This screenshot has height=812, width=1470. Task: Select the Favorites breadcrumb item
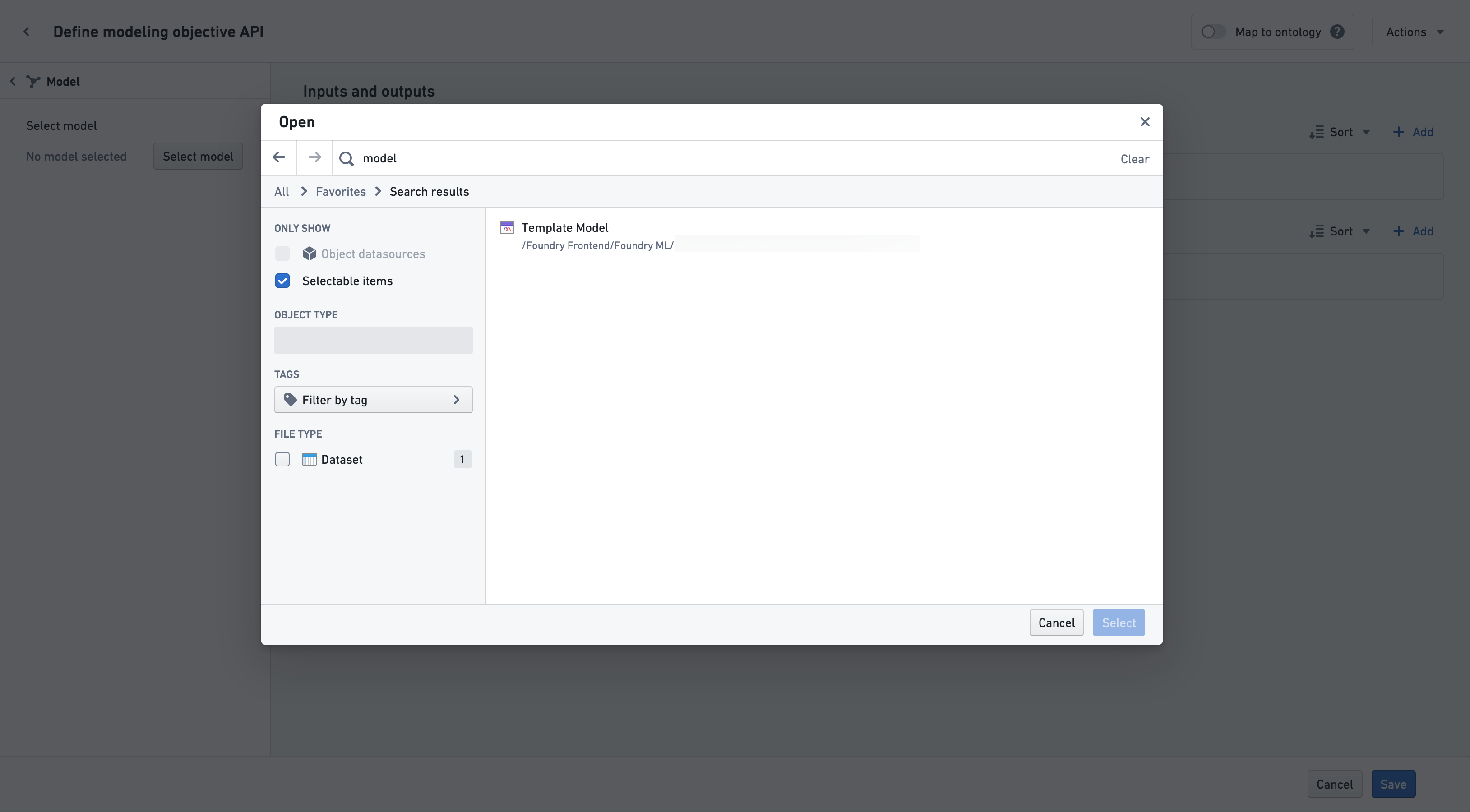tap(340, 191)
